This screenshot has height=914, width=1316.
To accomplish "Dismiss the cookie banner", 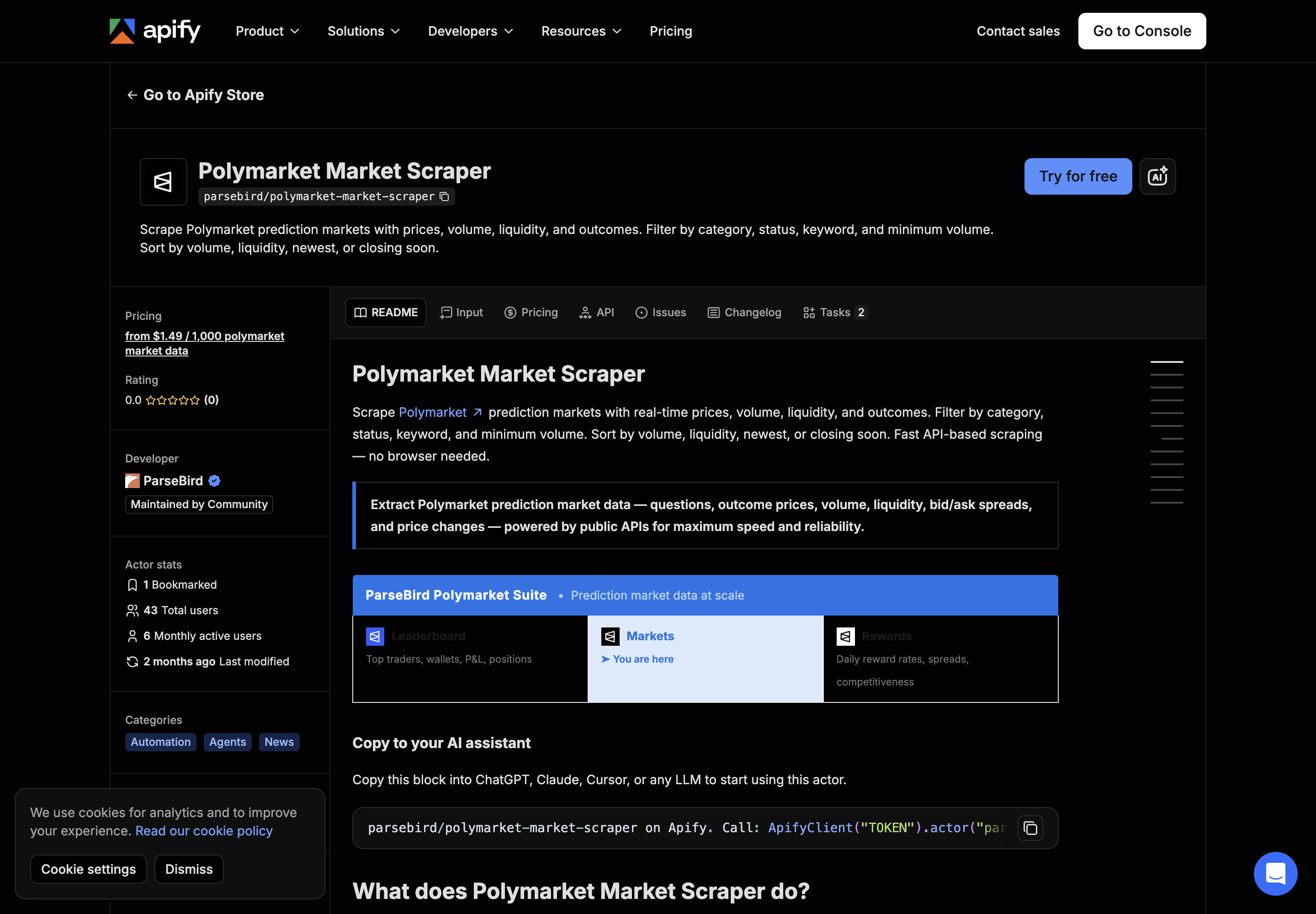I will [x=189, y=869].
